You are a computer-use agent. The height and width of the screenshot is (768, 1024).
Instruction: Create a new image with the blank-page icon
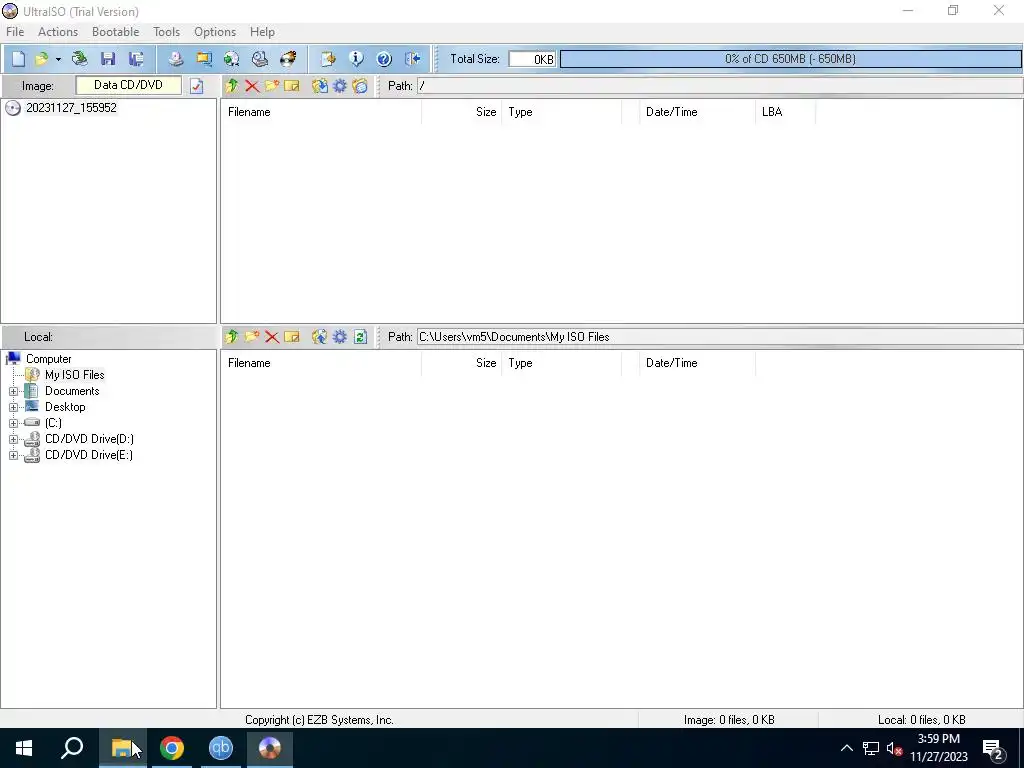click(x=18, y=59)
